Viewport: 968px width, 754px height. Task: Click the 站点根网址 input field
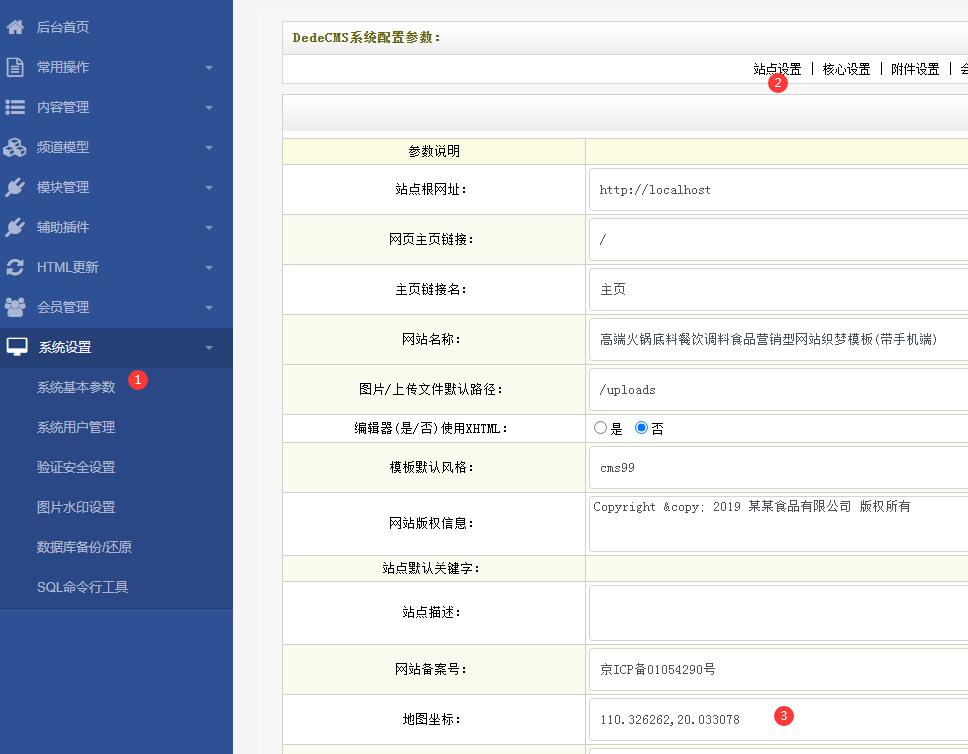pos(780,189)
